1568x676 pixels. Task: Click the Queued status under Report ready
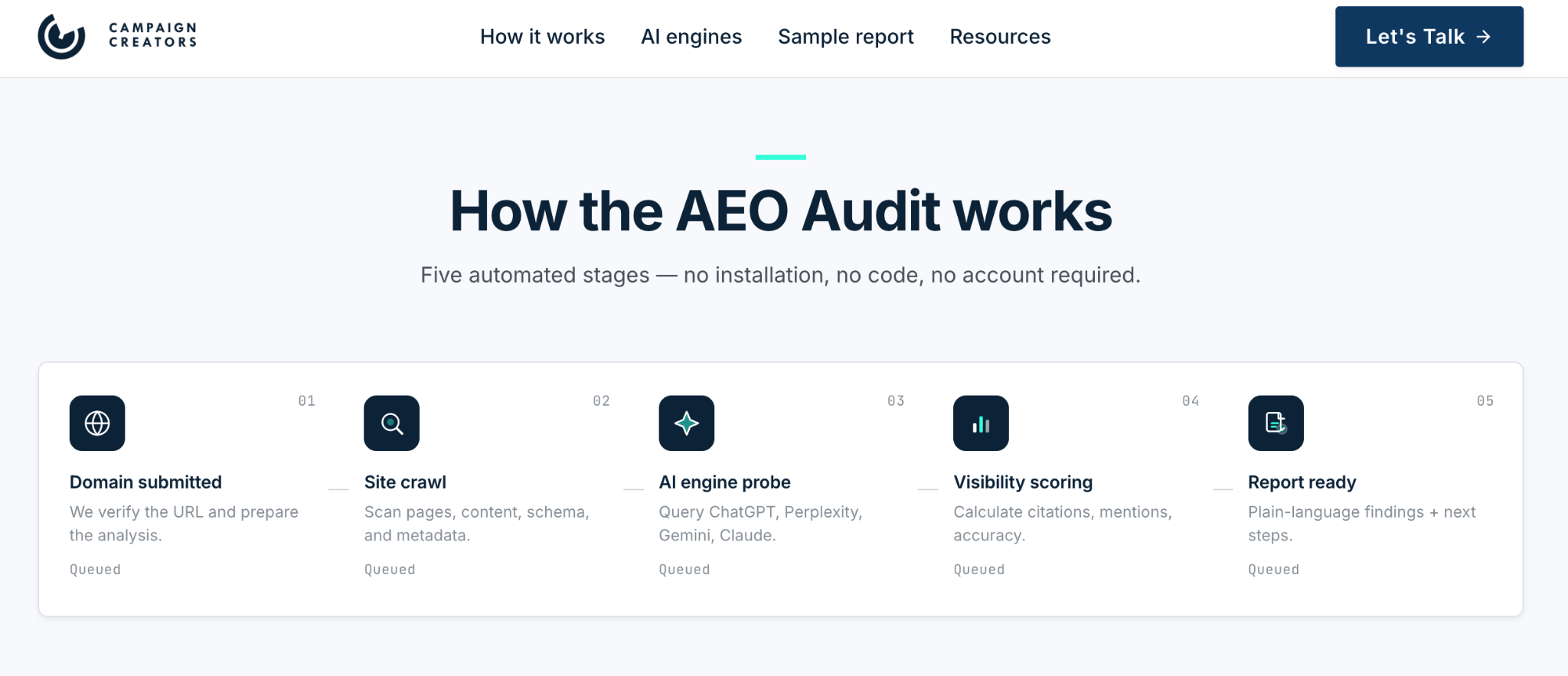(1273, 570)
